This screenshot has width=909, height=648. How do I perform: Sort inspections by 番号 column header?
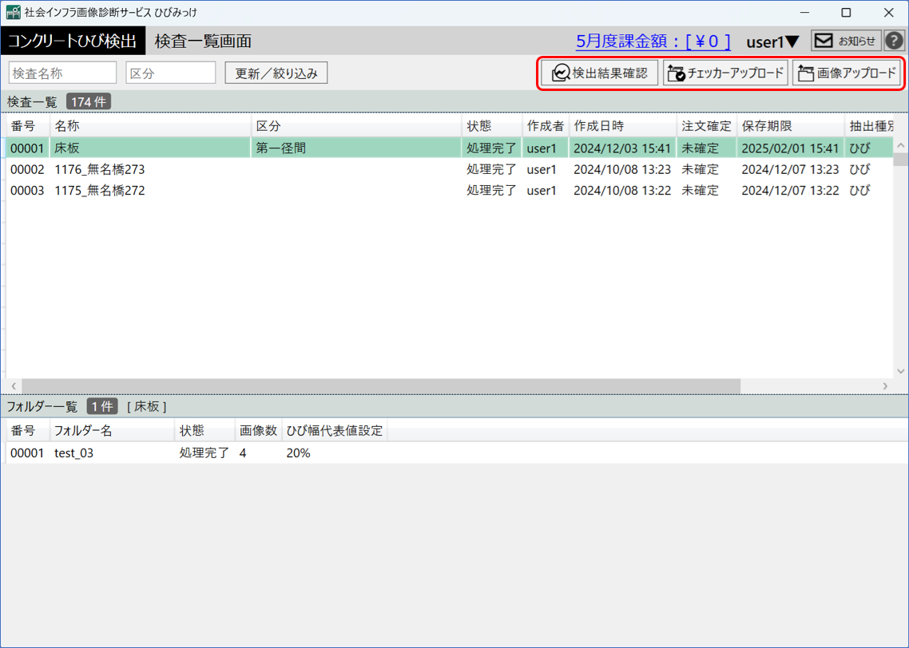pos(27,126)
